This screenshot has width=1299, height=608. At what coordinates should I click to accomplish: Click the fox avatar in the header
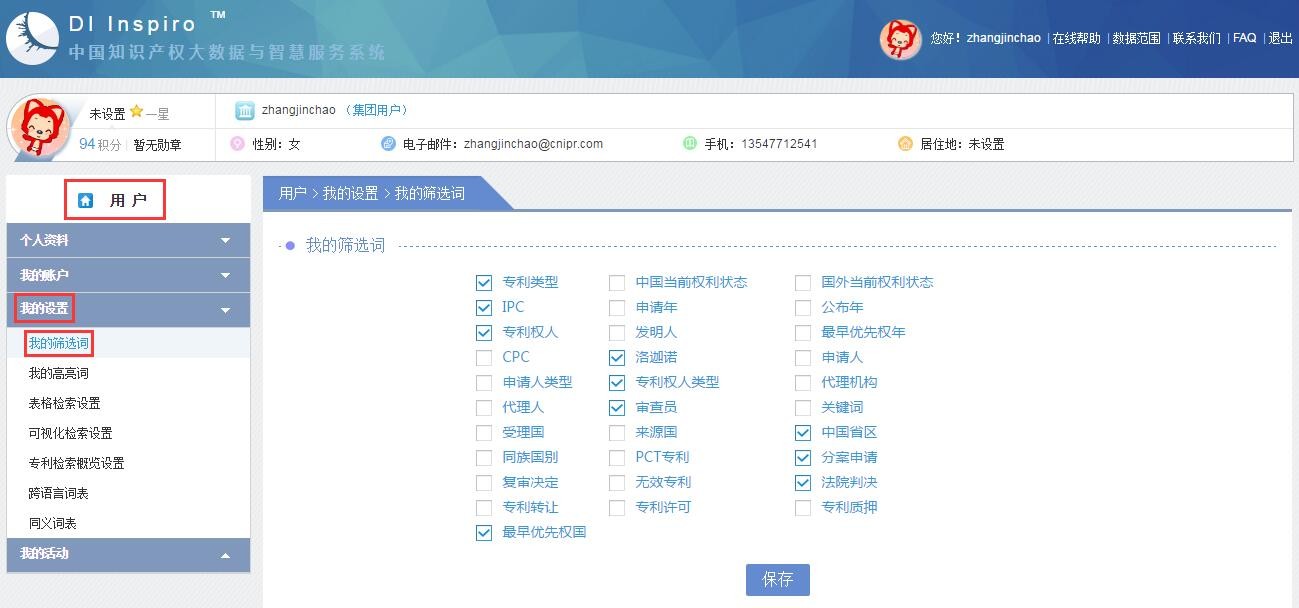pos(900,39)
